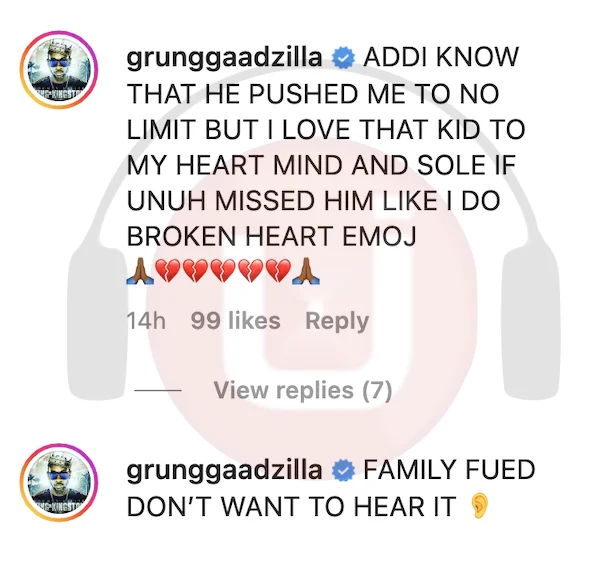The image size is (600, 574).
Task: Click the last praying hands emoji
Action: [306, 271]
